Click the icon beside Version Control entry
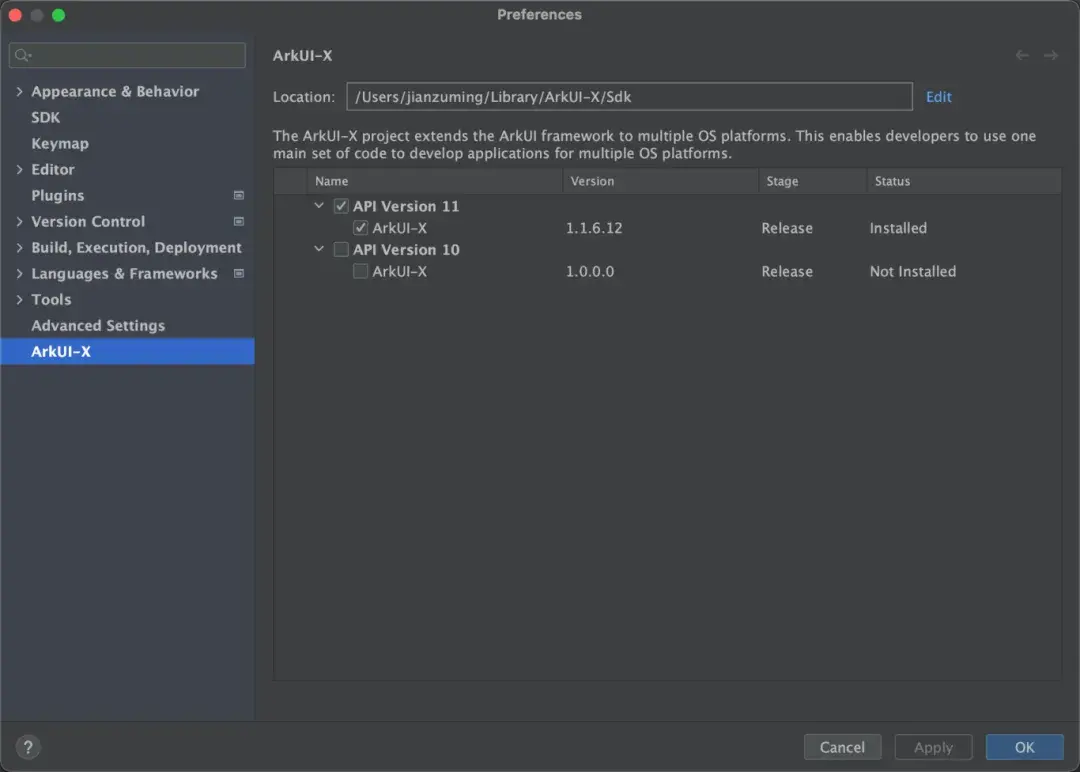 click(x=239, y=221)
